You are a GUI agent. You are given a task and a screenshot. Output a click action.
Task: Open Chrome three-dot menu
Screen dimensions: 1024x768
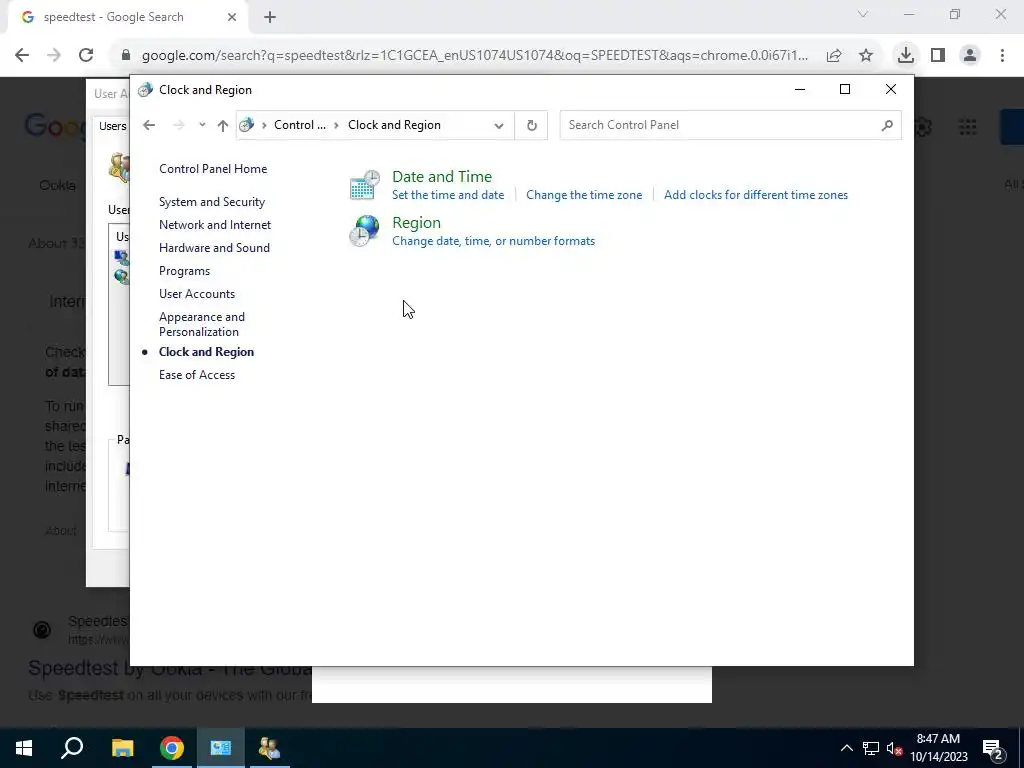click(x=1002, y=55)
